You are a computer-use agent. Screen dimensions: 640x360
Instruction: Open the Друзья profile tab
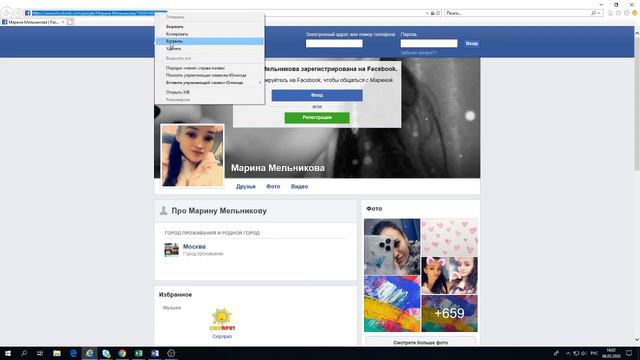246,187
